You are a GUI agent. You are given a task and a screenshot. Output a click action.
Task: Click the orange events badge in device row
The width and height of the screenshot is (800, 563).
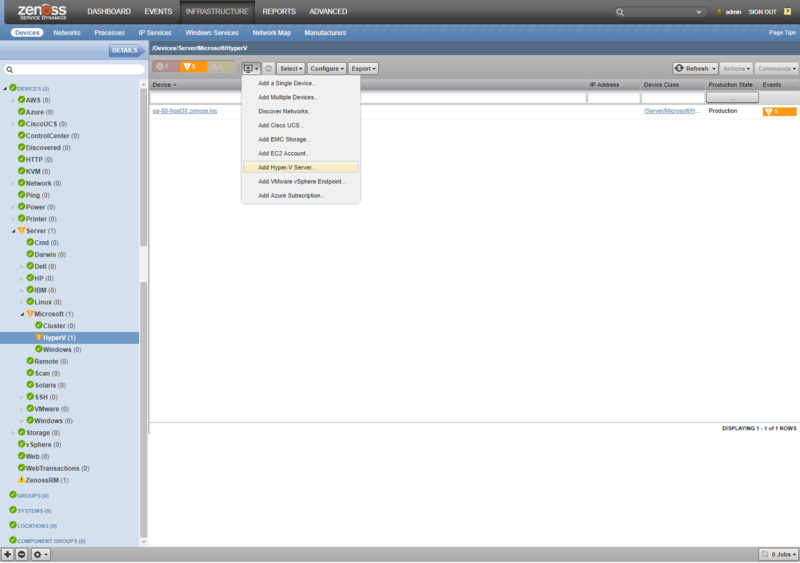coord(779,111)
